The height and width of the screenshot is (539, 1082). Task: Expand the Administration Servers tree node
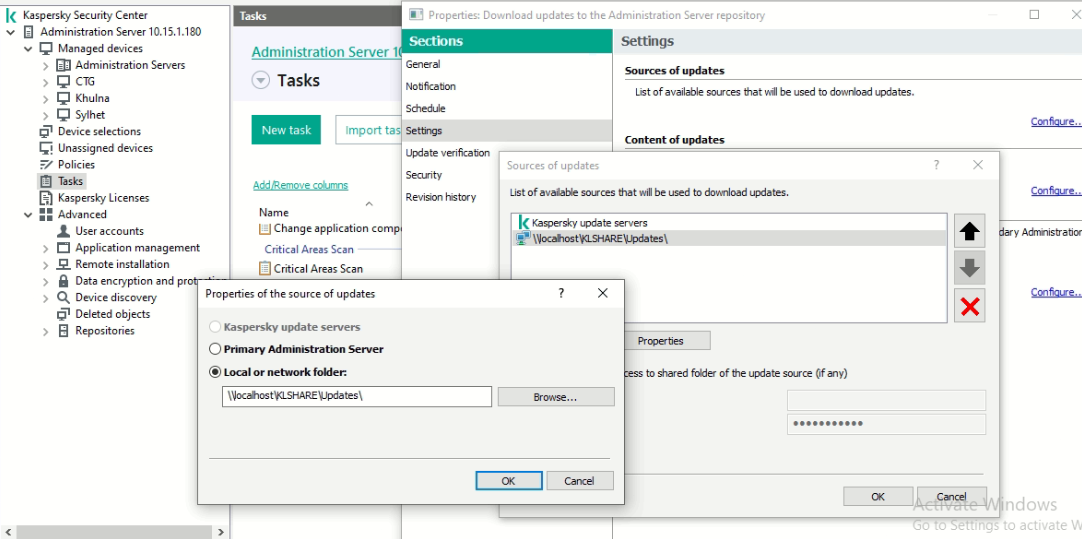click(46, 66)
